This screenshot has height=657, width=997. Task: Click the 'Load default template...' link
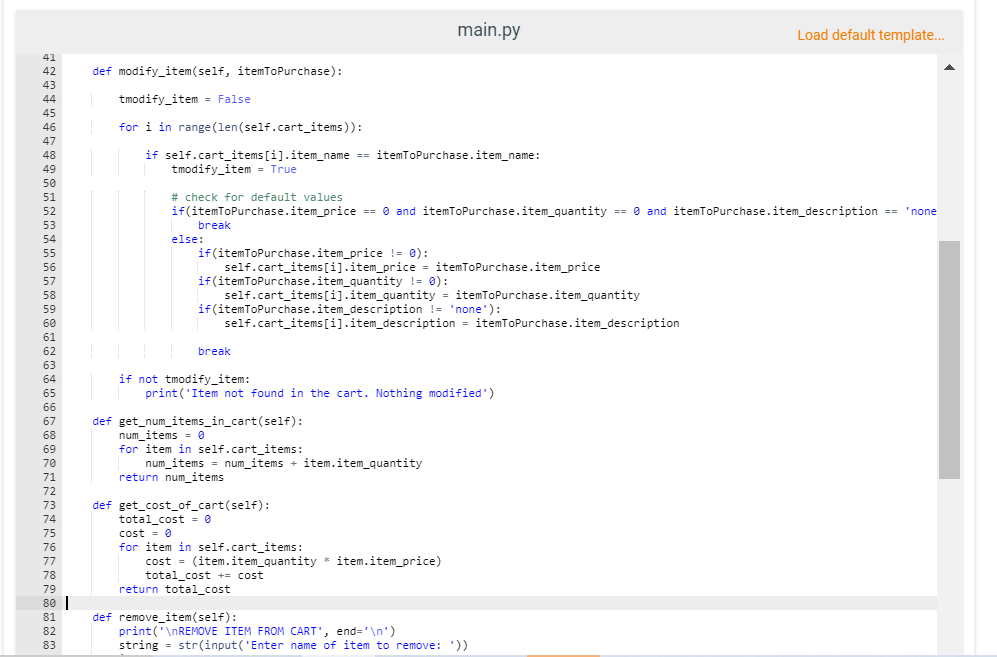870,34
